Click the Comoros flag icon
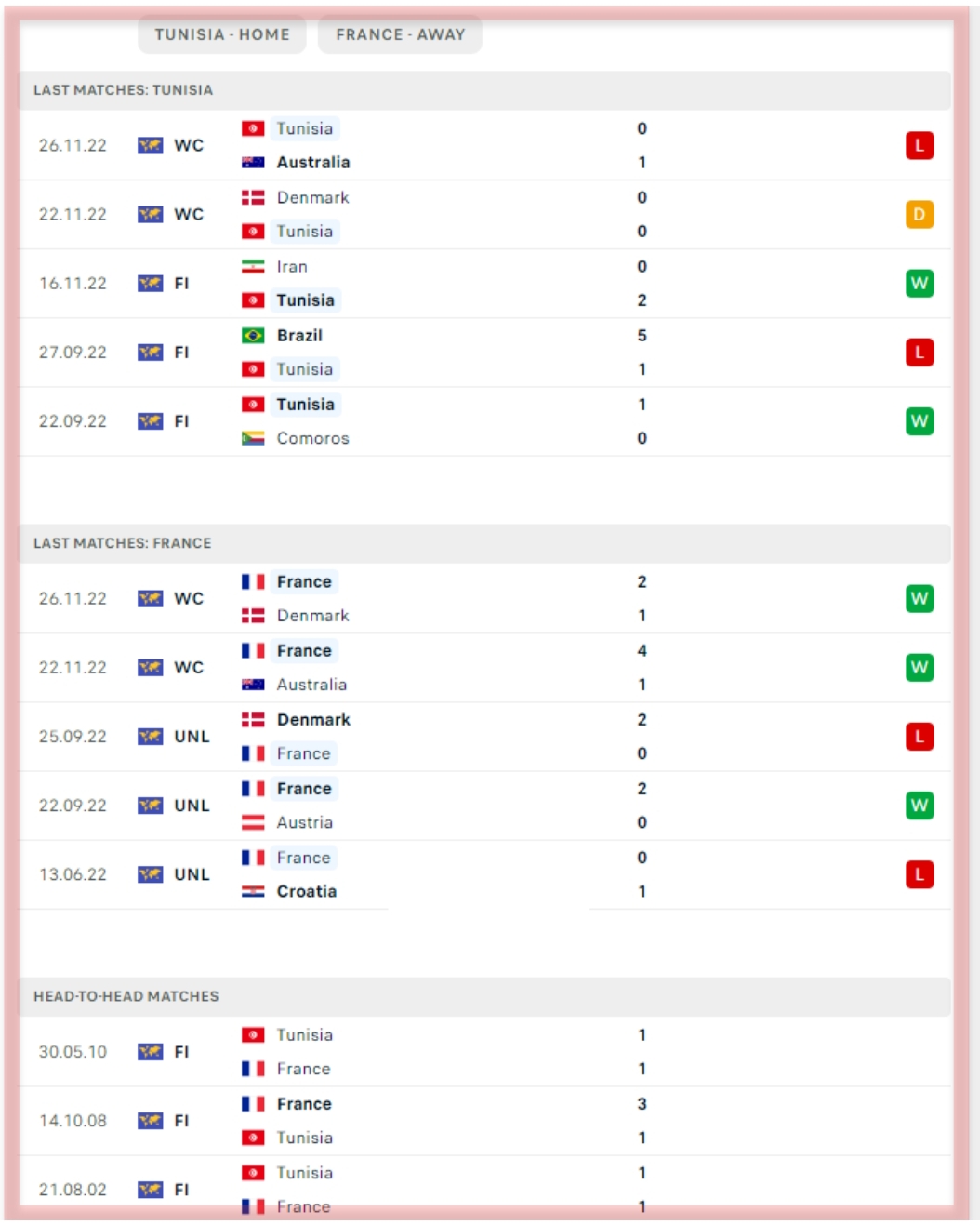 pyautogui.click(x=253, y=438)
